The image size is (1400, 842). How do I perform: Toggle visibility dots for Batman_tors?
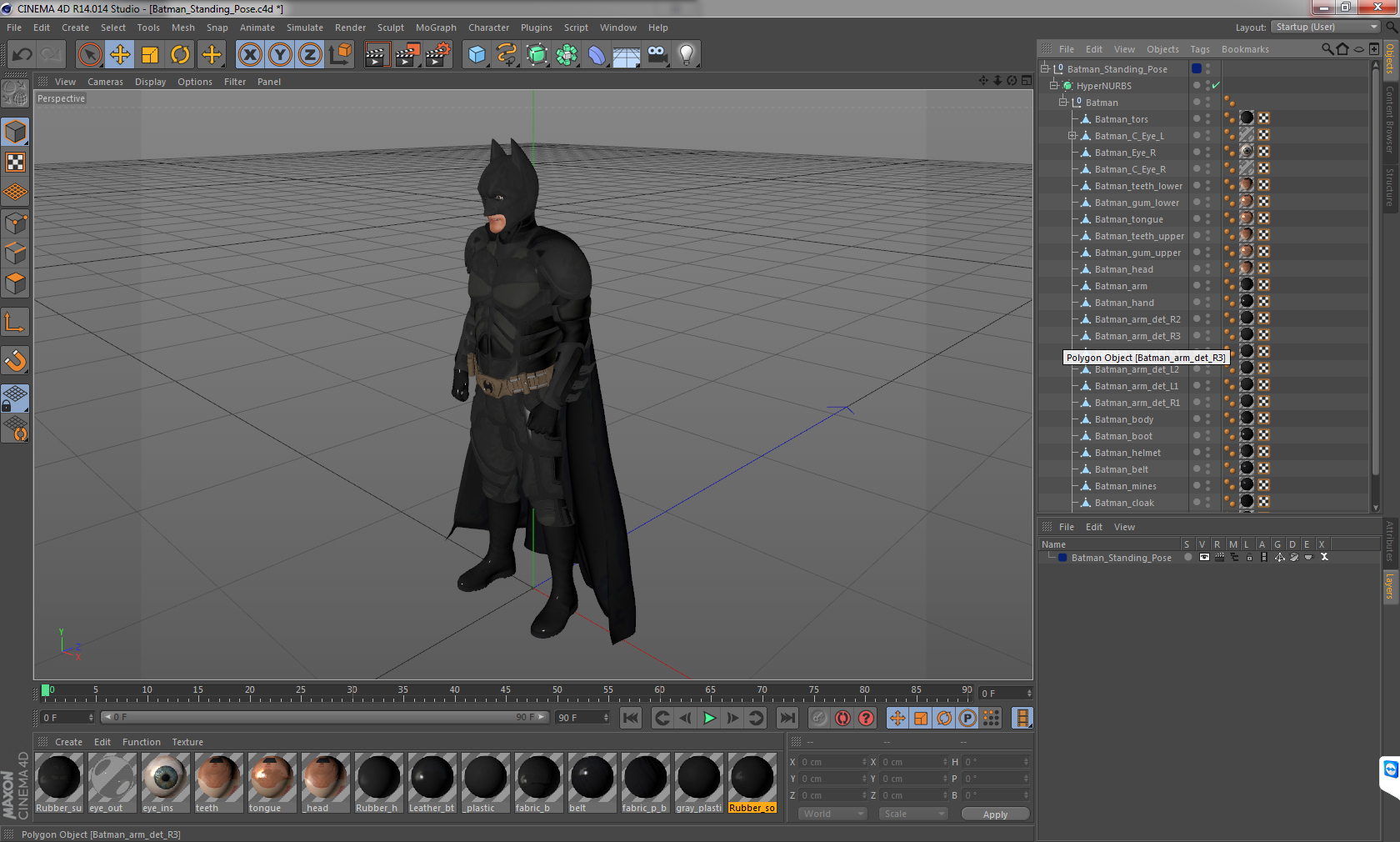pos(1207,118)
